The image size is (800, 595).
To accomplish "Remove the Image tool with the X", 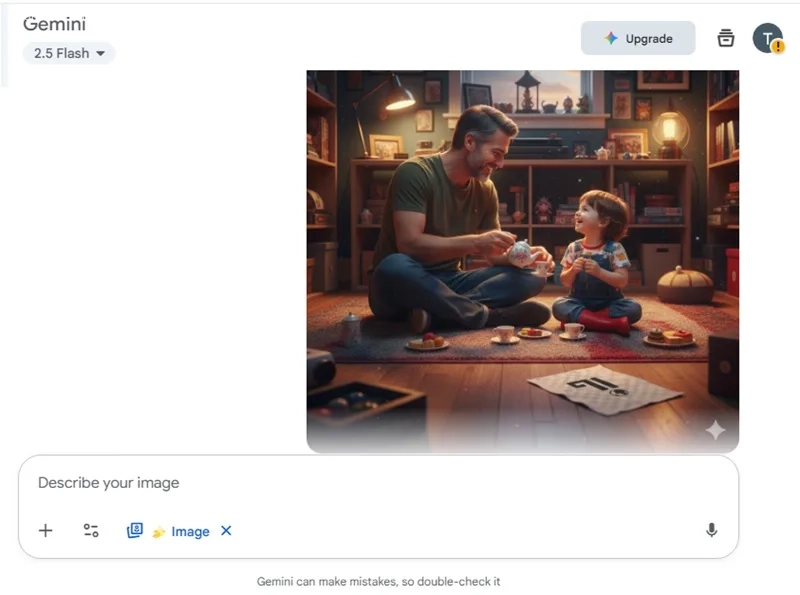I will pyautogui.click(x=226, y=531).
